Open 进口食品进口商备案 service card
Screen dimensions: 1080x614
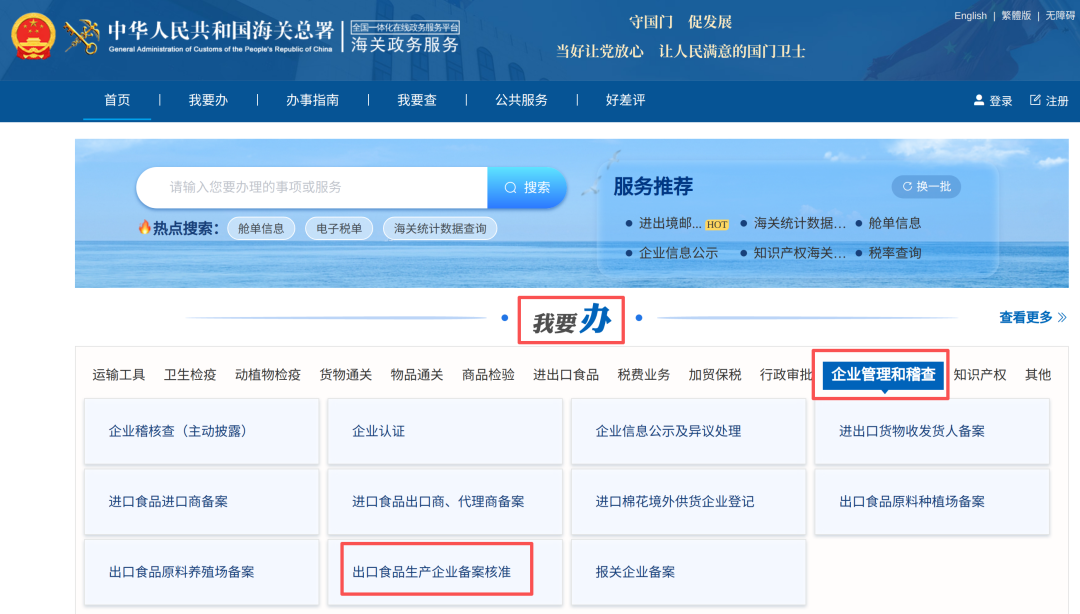tap(202, 502)
